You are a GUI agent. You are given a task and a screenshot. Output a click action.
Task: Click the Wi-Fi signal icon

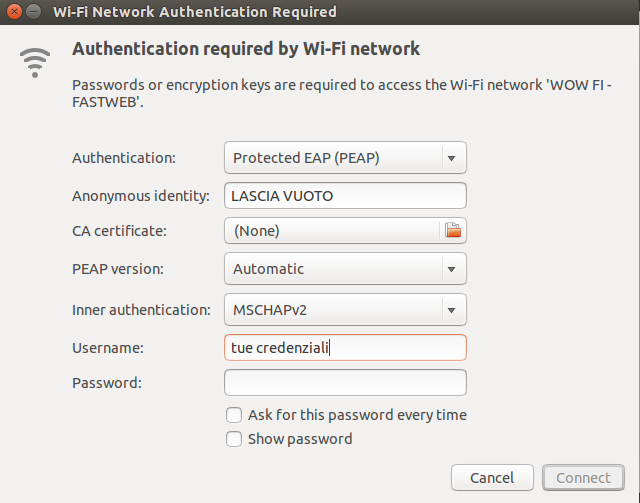coord(34,62)
